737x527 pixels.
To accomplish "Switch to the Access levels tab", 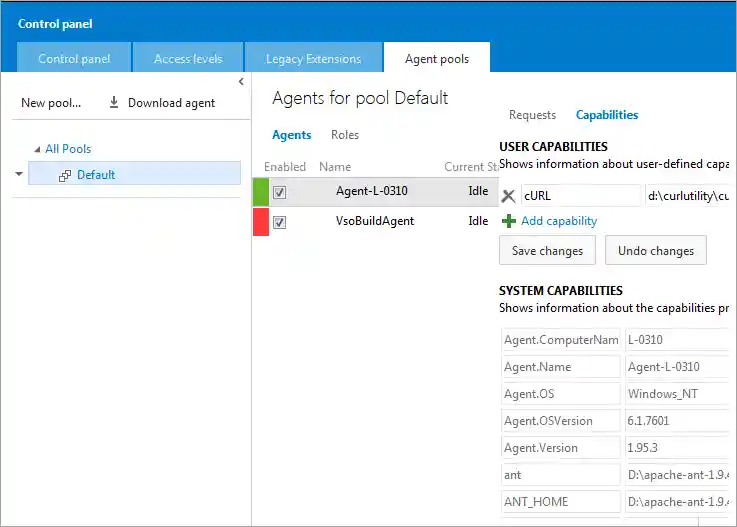I will pos(188,59).
